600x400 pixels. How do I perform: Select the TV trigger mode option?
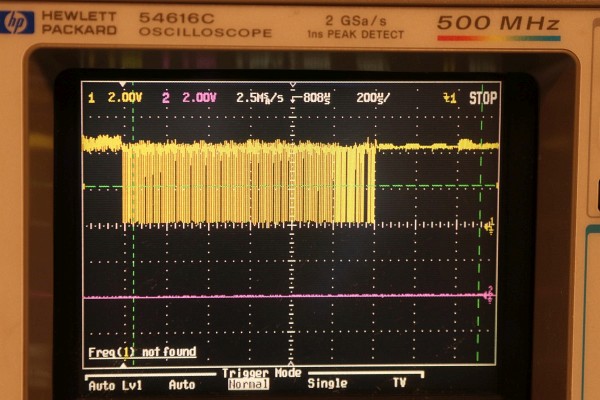(x=399, y=383)
